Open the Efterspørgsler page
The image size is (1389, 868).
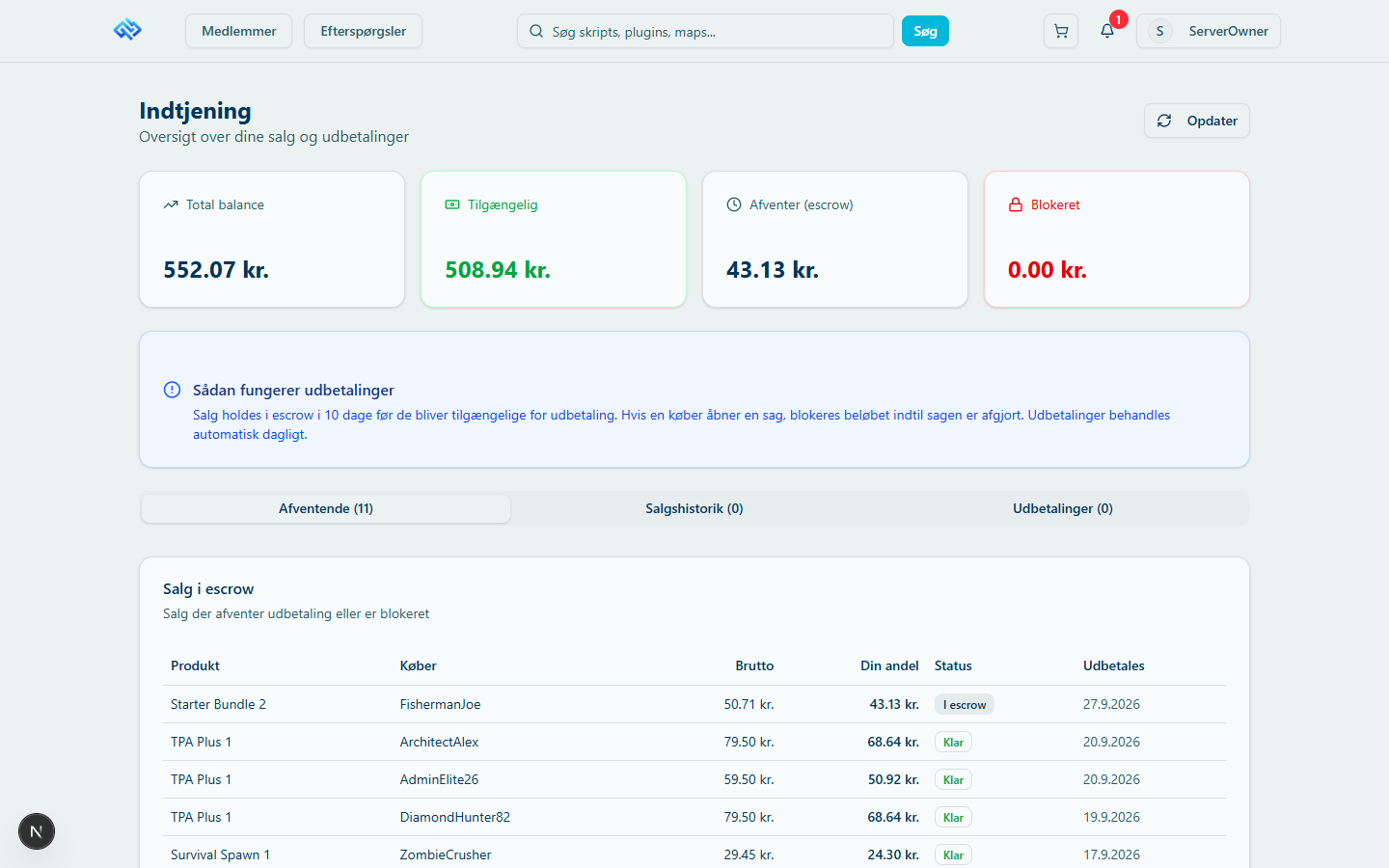pyautogui.click(x=364, y=31)
